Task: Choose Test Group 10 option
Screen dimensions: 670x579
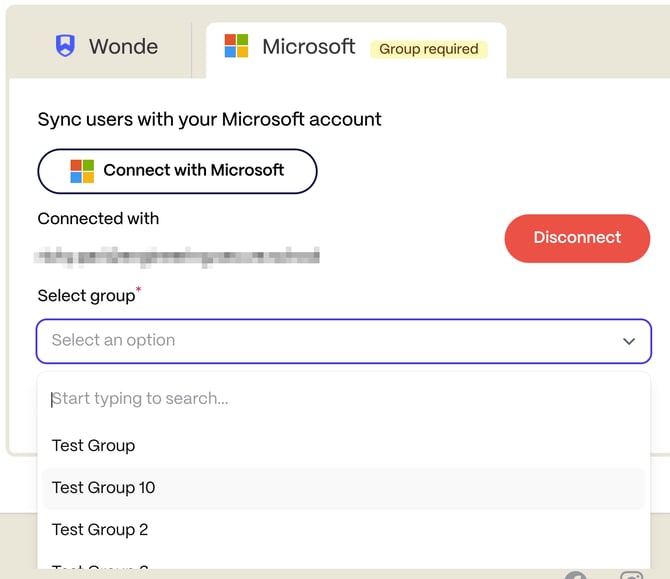Action: [x=344, y=488]
